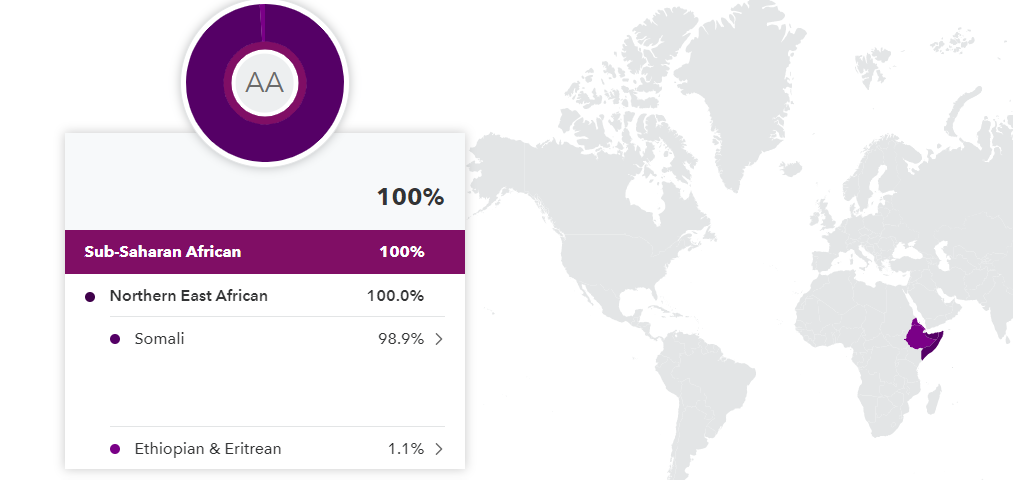Open the Ethiopian & Eritrean label
The width and height of the screenshot is (1013, 480).
pos(208,448)
